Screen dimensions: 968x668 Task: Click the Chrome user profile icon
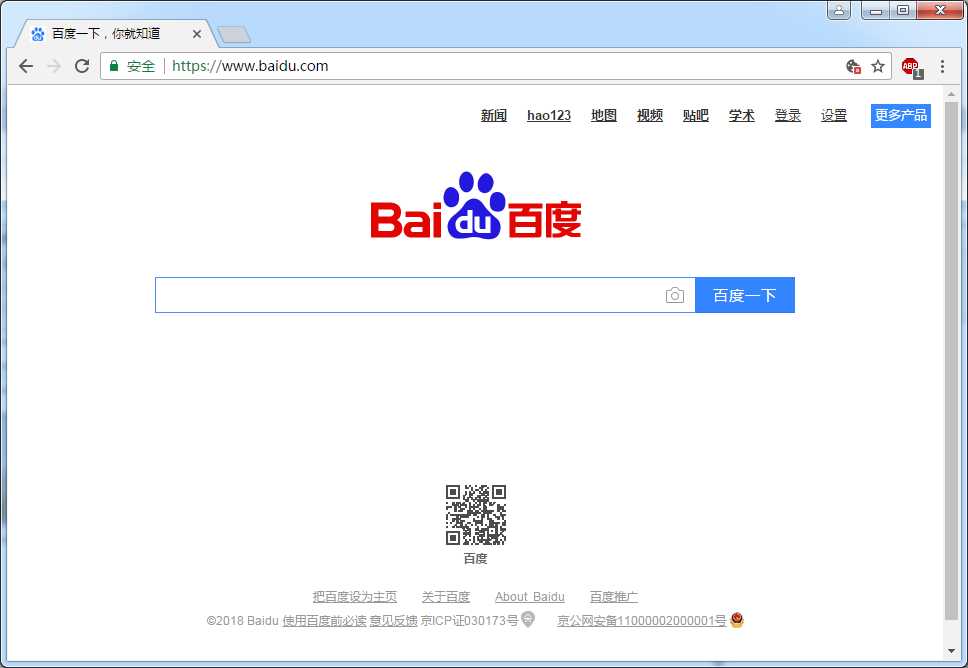(x=839, y=10)
